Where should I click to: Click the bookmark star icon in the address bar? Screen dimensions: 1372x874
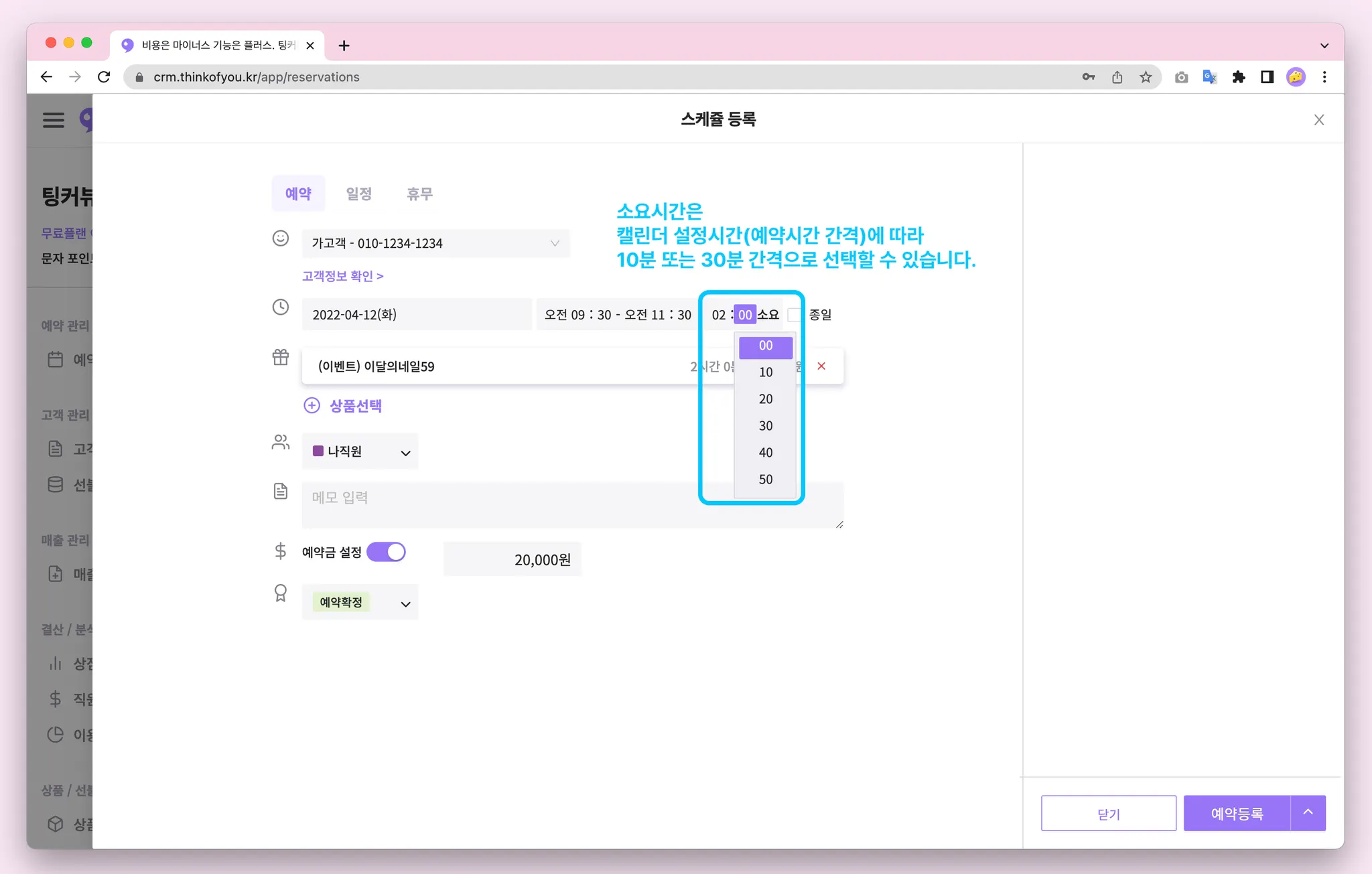click(1146, 77)
